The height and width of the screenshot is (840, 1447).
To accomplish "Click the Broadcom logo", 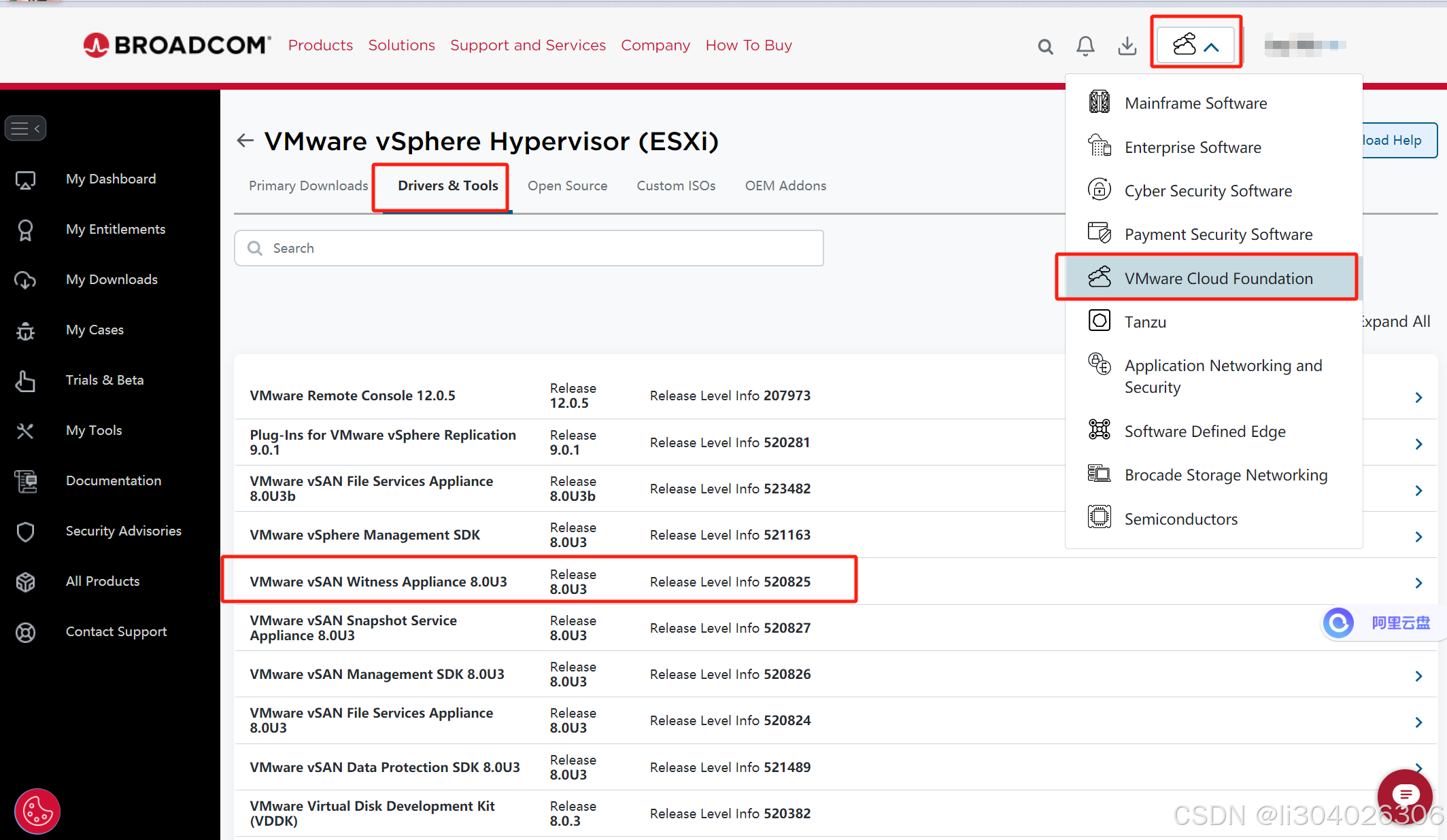I will (x=177, y=45).
